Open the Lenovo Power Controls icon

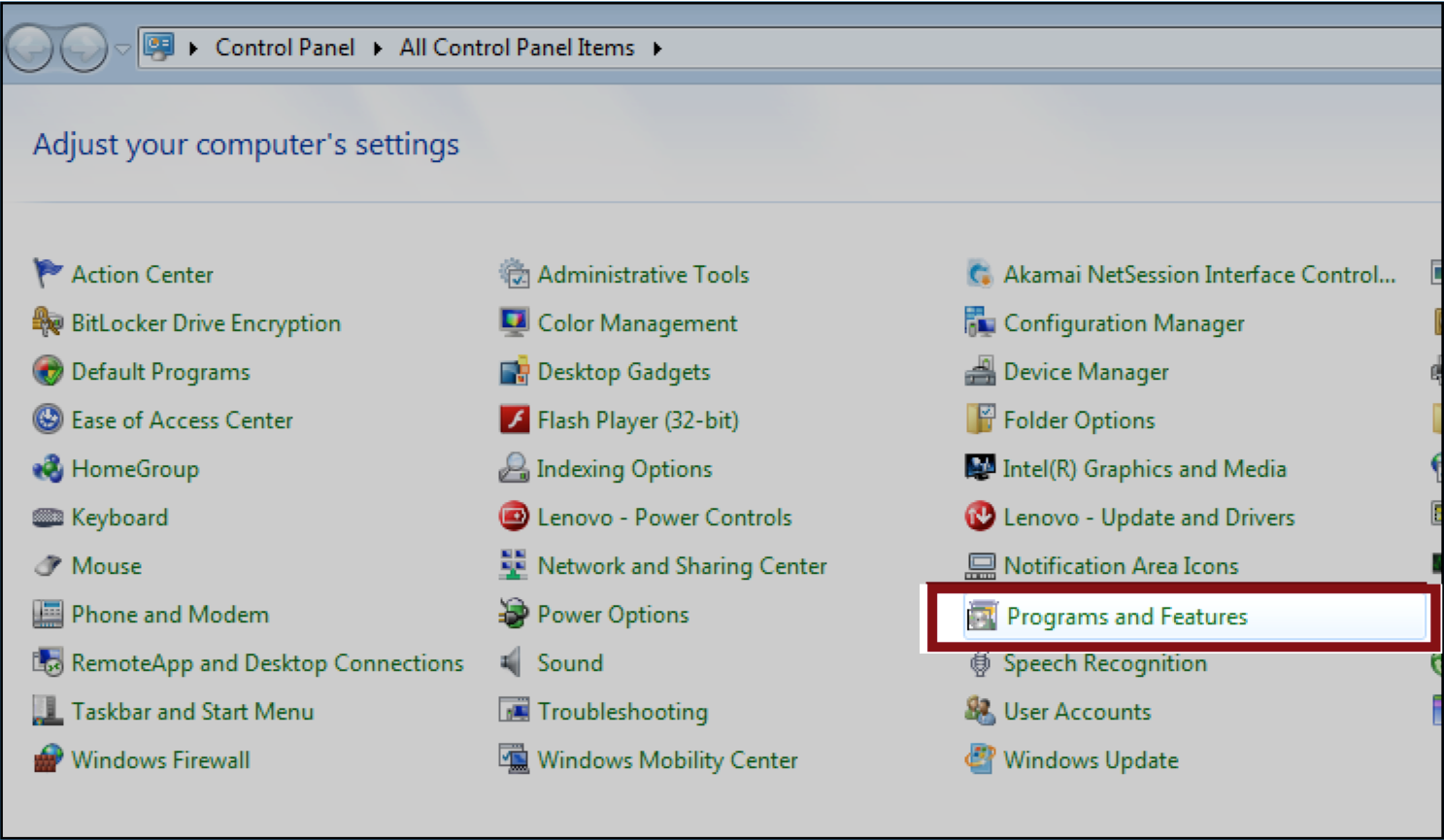(x=514, y=517)
